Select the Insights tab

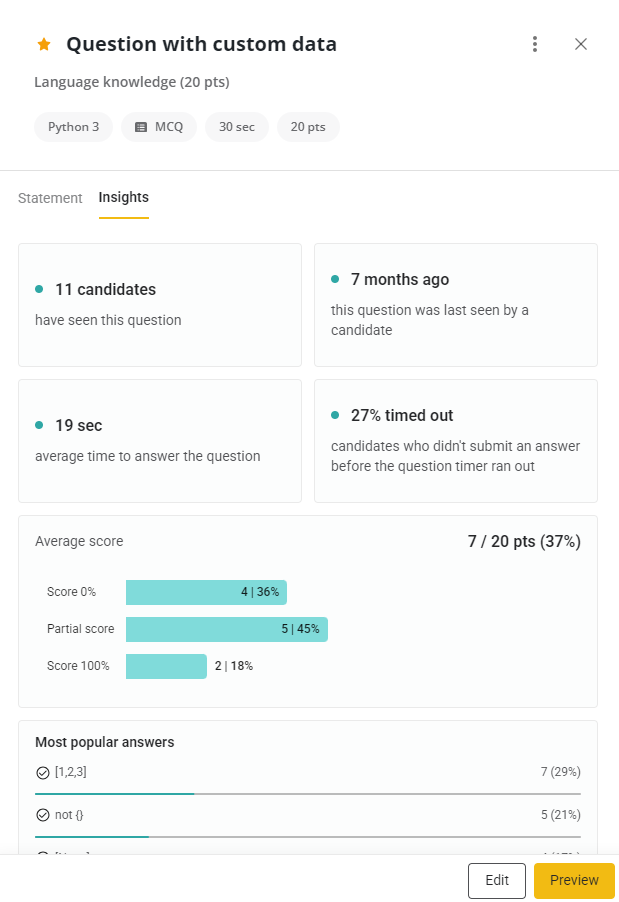pos(123,198)
